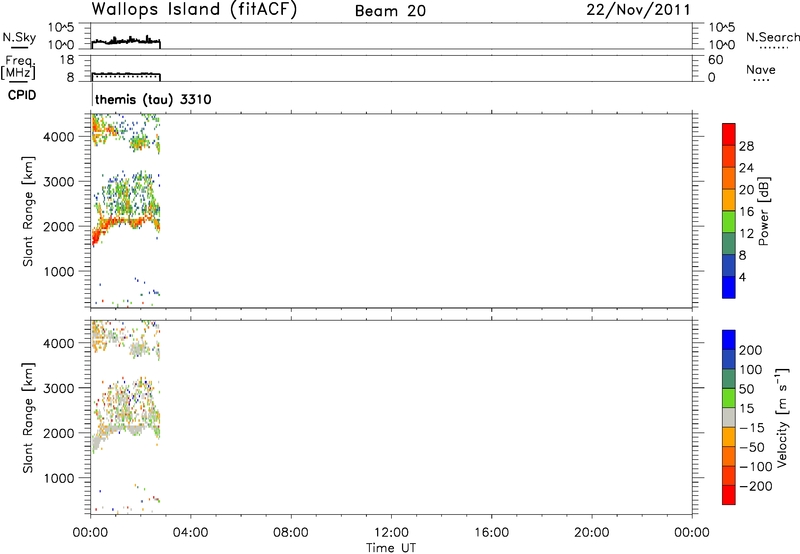Image resolution: width=800 pixels, height=554 pixels.
Task: Click the -100 label on the velocity colorbar
Action: tap(756, 467)
